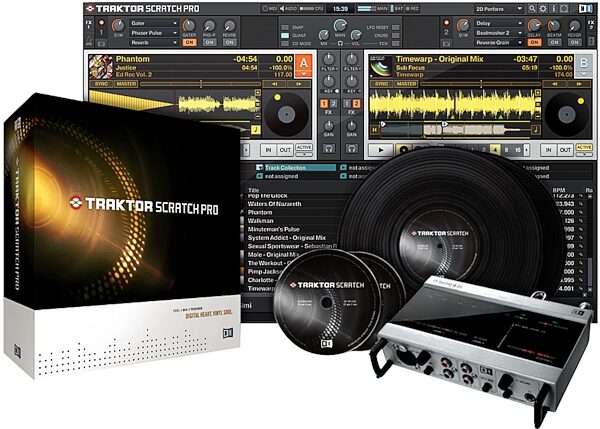
Task: Enable the SNAP checkbox
Action: (x=285, y=28)
